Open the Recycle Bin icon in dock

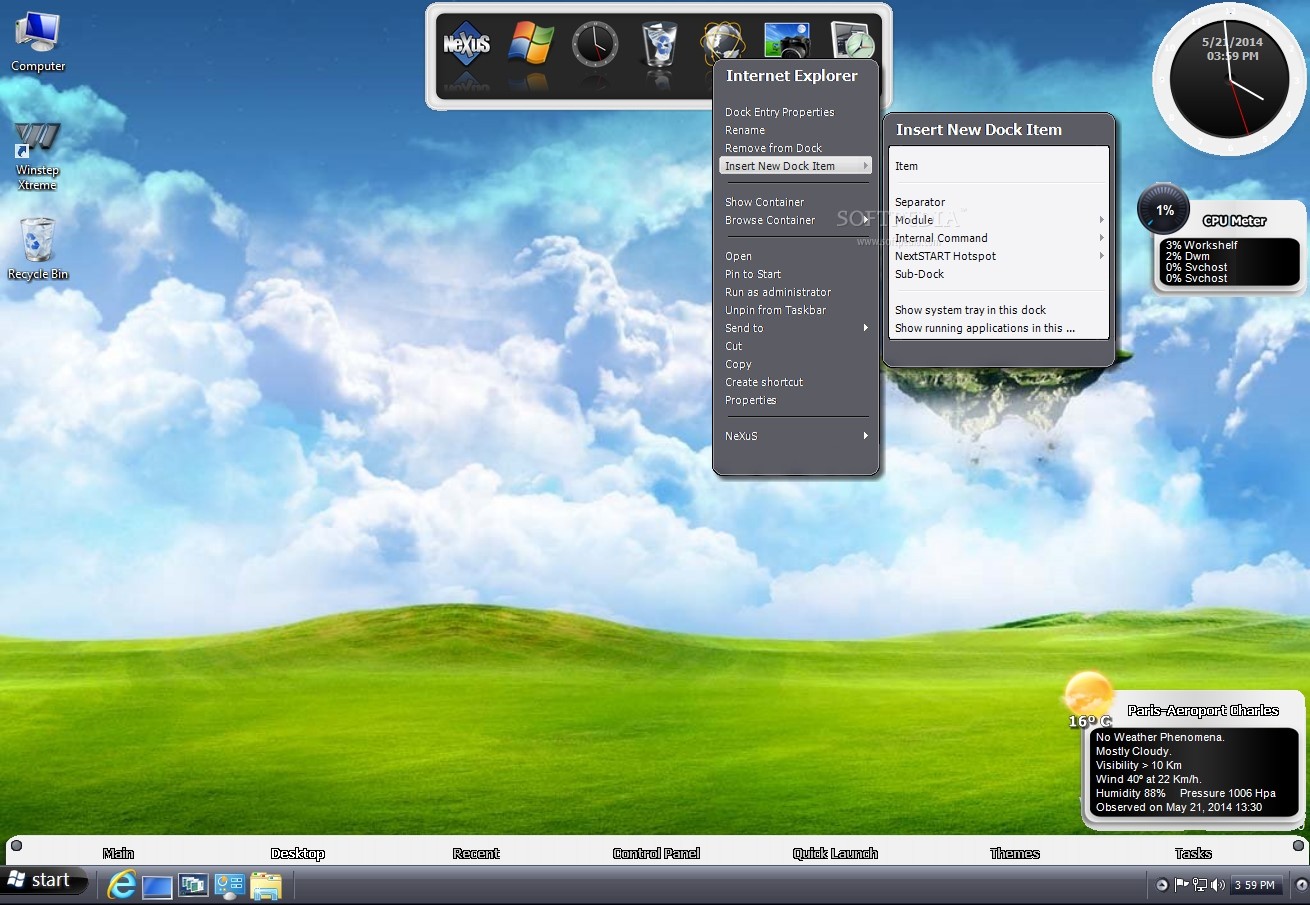659,44
